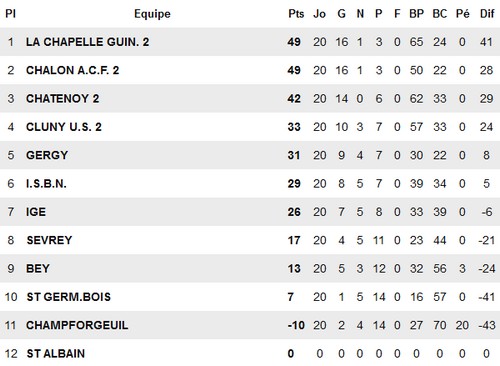This screenshot has height=366, width=500.
Task: Click the Pts column header
Action: coord(296,14)
